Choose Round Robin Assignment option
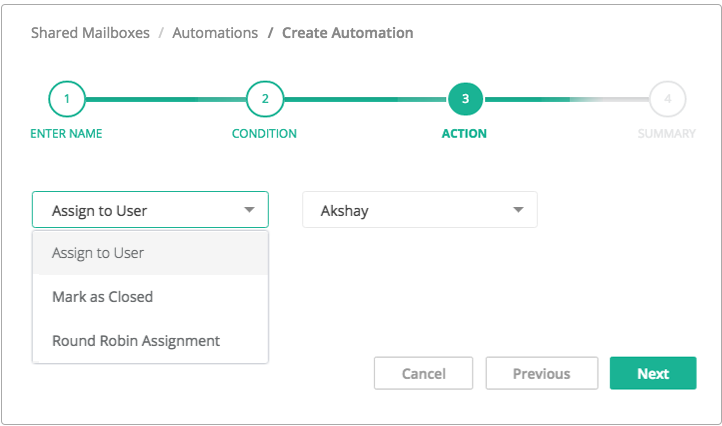 (150, 341)
